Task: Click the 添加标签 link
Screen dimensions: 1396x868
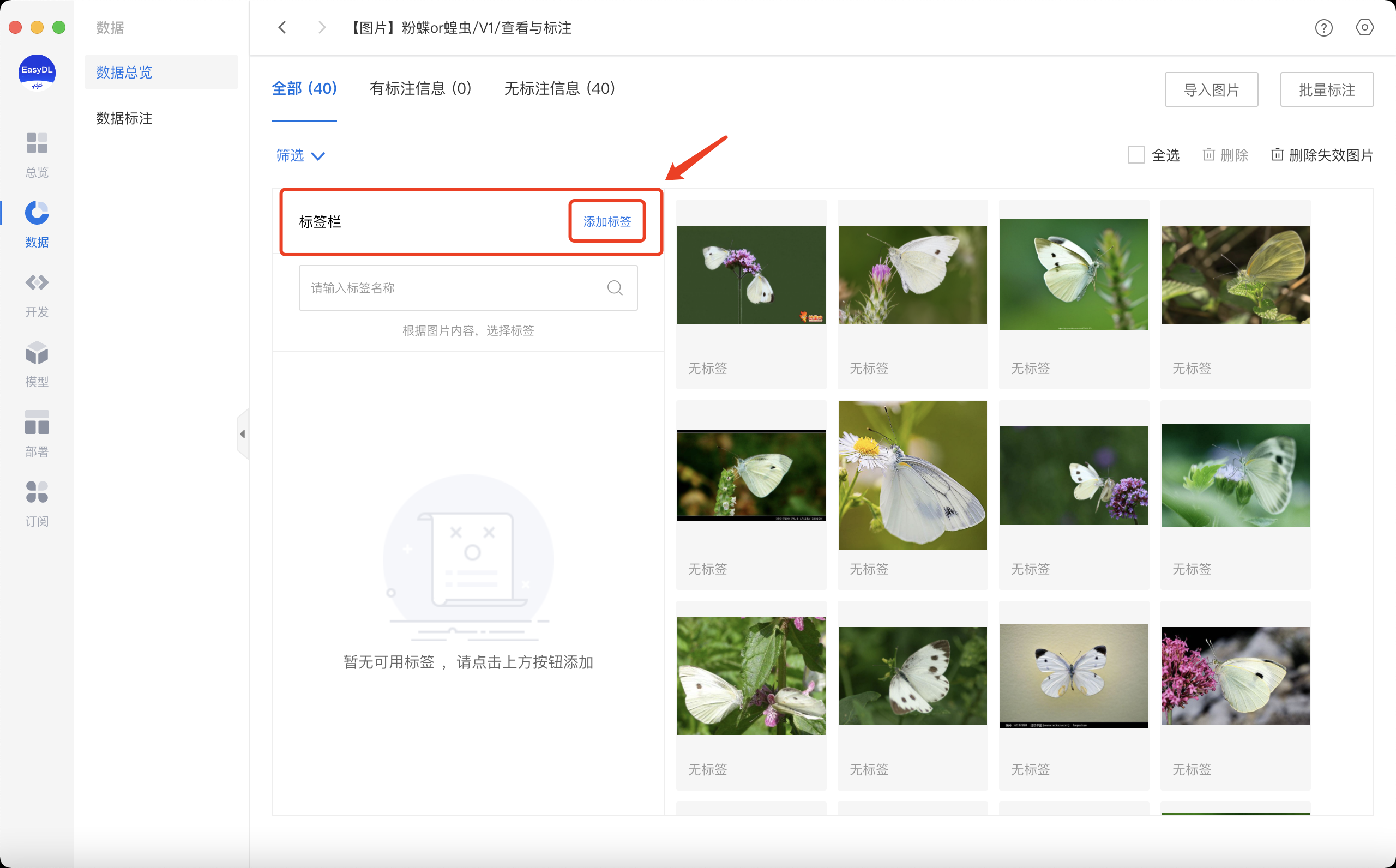Action: (x=607, y=221)
